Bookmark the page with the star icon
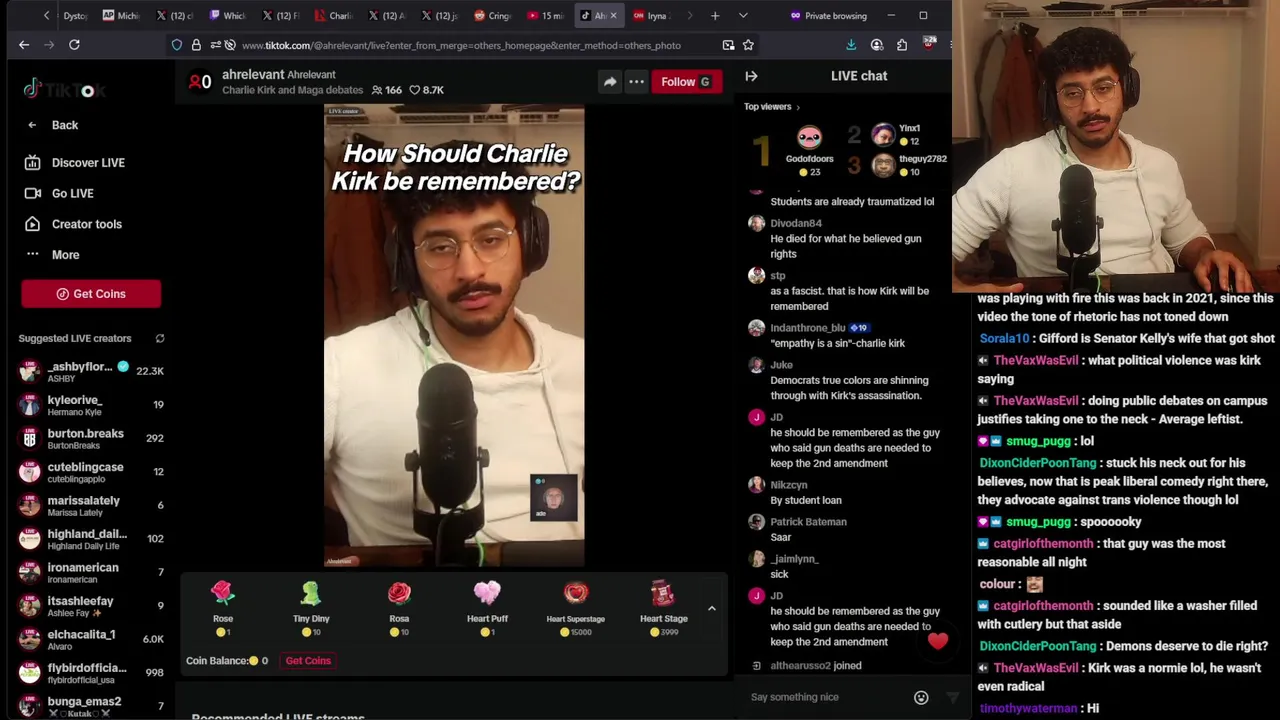1280x720 pixels. point(748,45)
